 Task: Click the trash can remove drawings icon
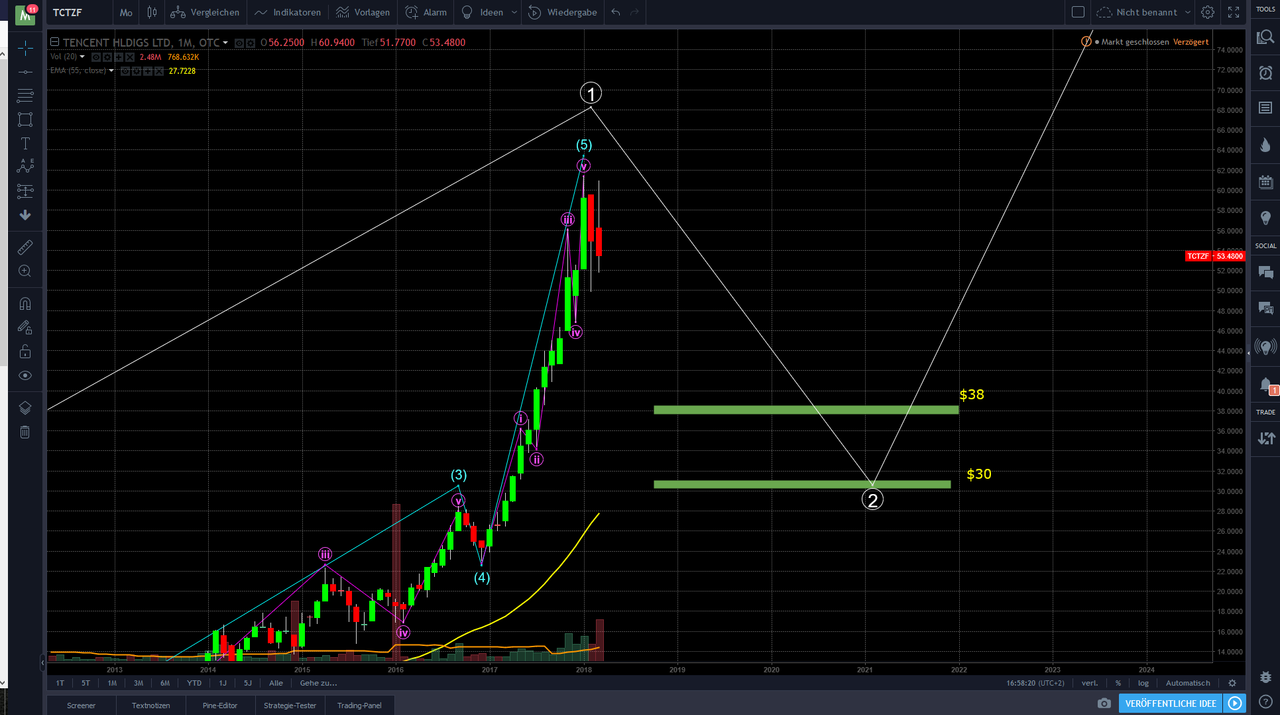pyautogui.click(x=25, y=432)
